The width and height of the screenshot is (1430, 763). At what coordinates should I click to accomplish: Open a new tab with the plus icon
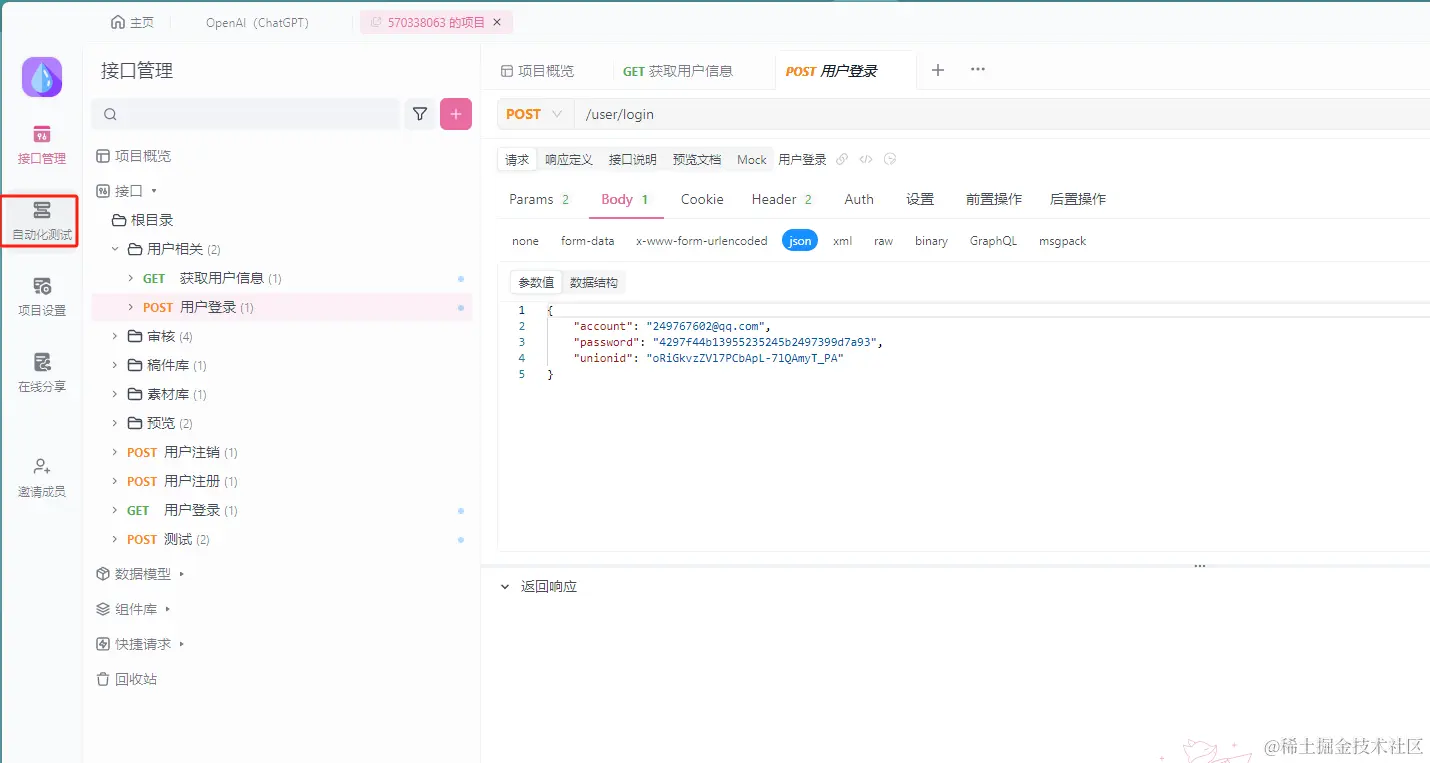coord(938,70)
